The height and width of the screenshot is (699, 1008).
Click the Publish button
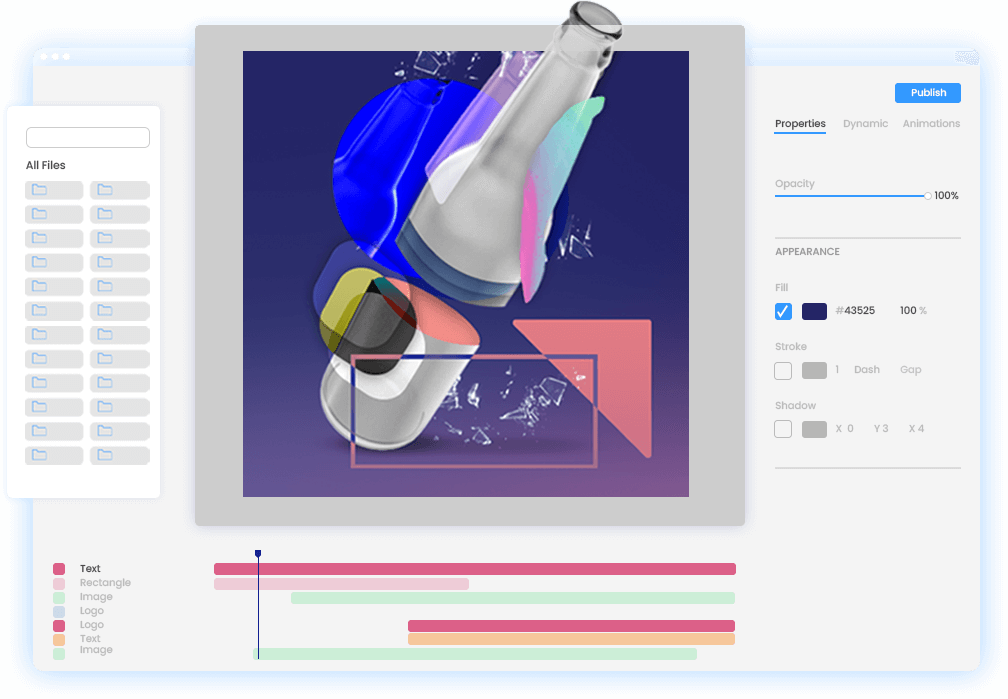coord(928,93)
